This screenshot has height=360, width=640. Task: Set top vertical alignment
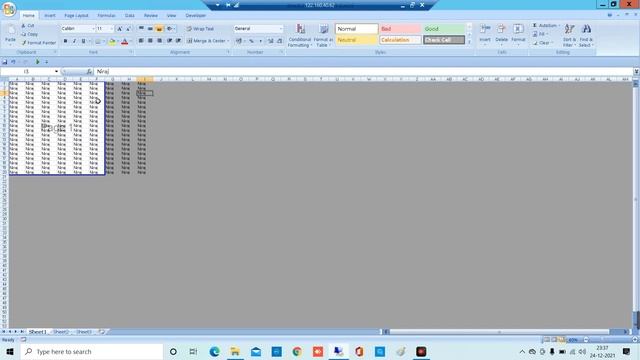141,29
